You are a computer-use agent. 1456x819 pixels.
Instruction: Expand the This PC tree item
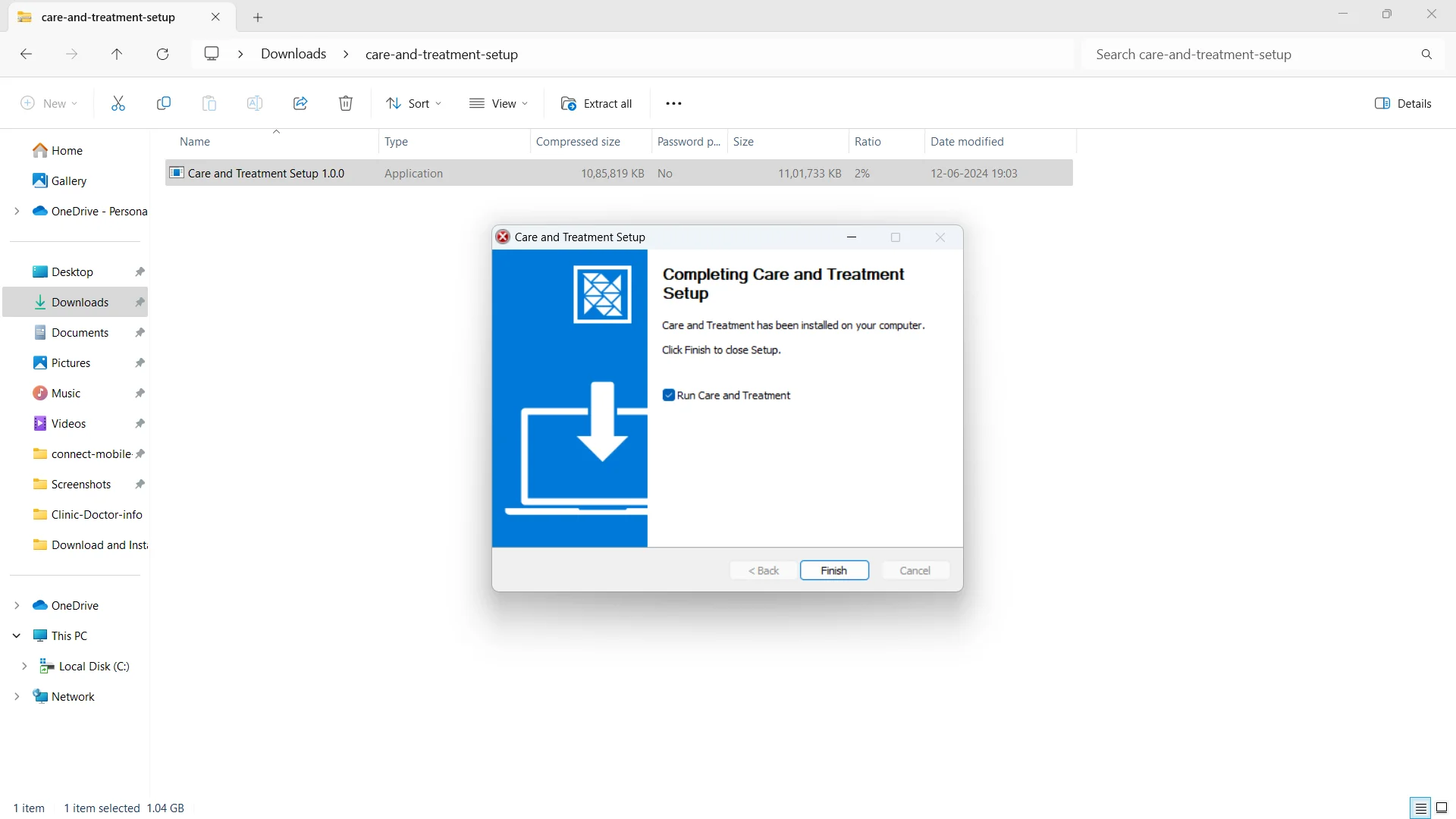point(16,635)
